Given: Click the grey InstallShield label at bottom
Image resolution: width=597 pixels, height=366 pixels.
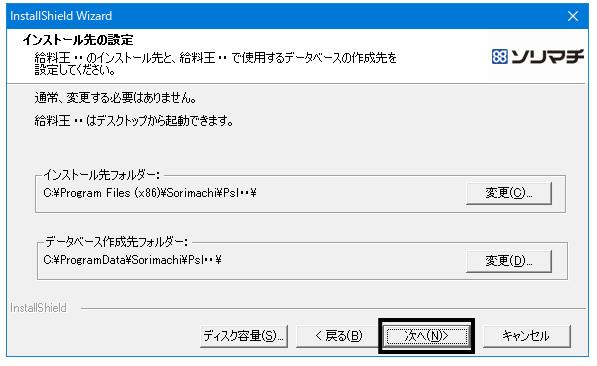Looking at the screenshot, I should tap(38, 308).
